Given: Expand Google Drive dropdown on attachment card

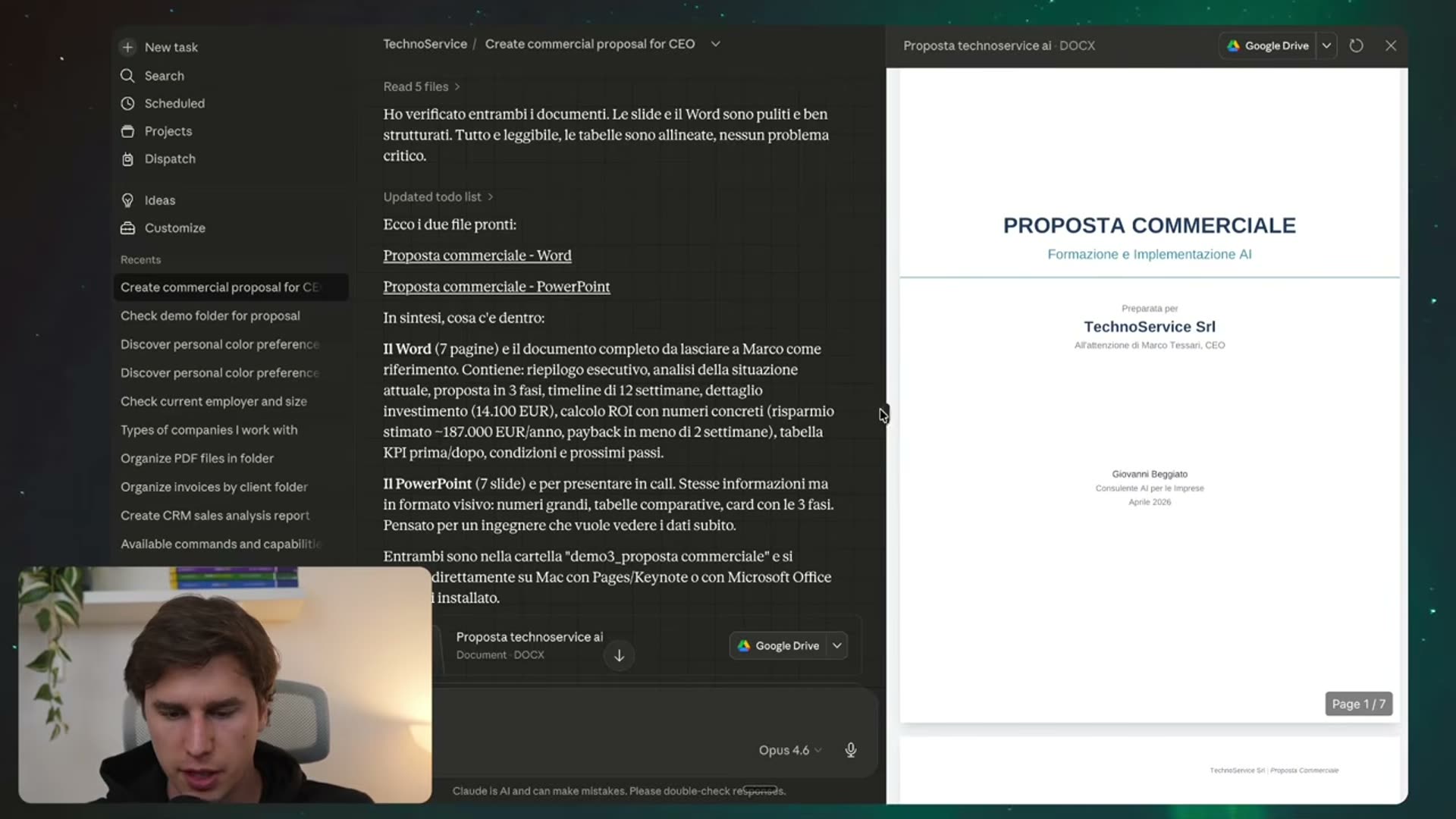Looking at the screenshot, I should point(837,646).
